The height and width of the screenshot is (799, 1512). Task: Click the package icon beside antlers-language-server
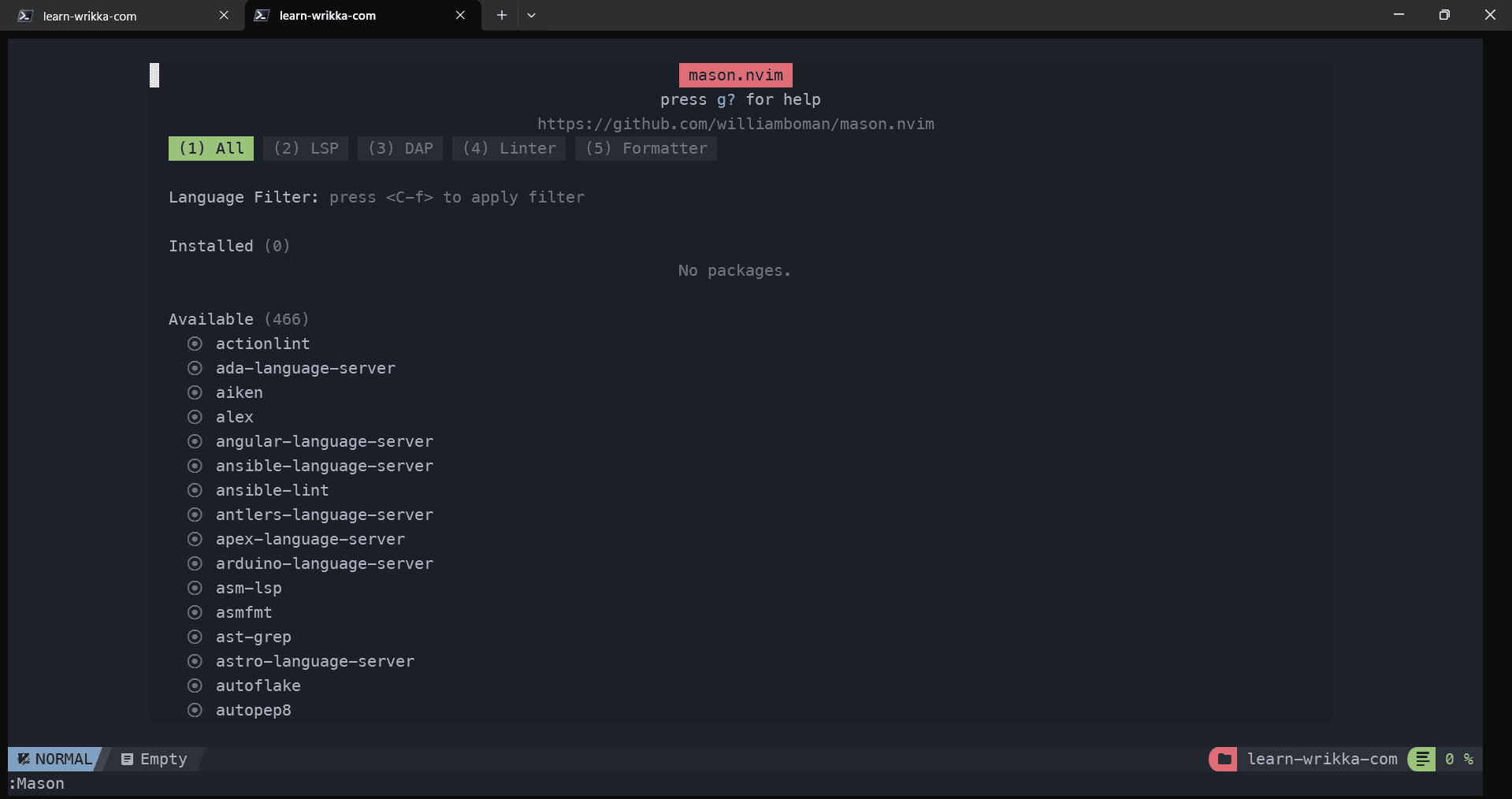click(195, 515)
